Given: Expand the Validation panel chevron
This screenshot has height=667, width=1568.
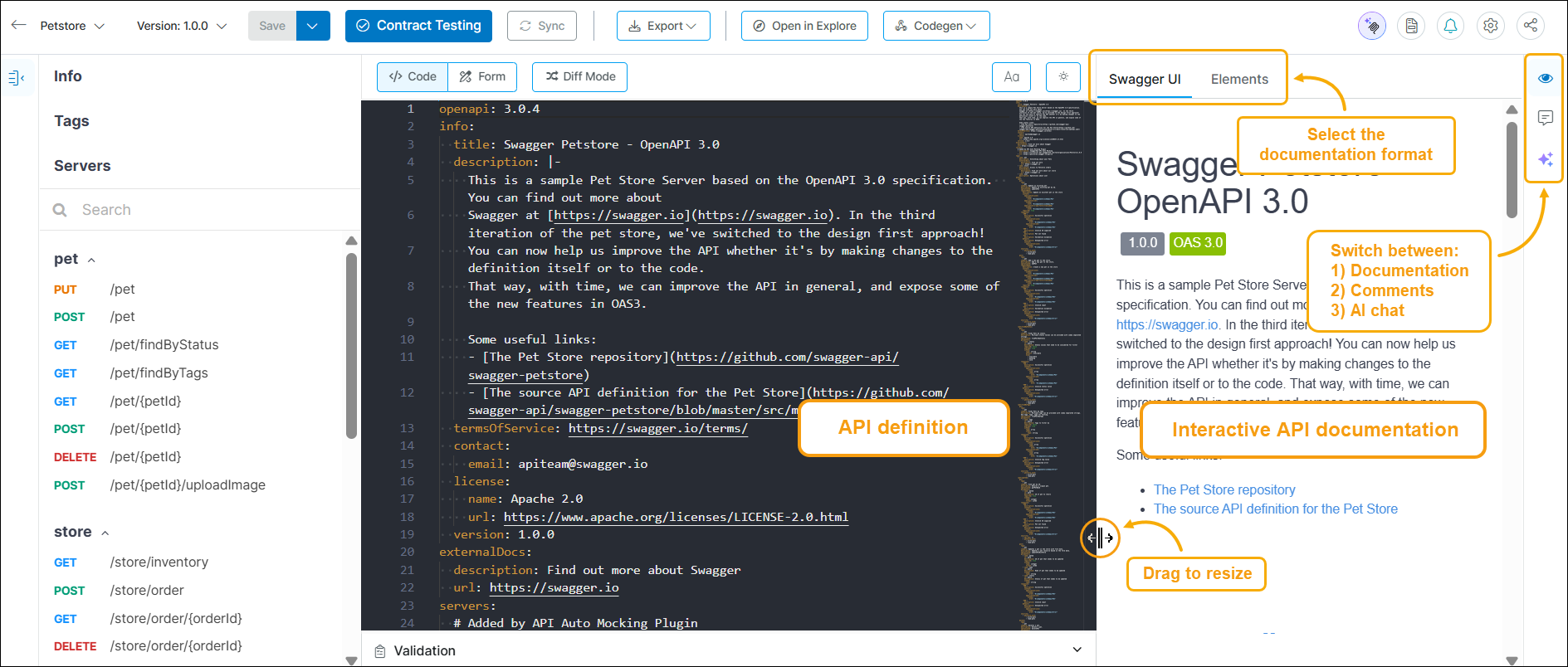Looking at the screenshot, I should click(x=1077, y=650).
